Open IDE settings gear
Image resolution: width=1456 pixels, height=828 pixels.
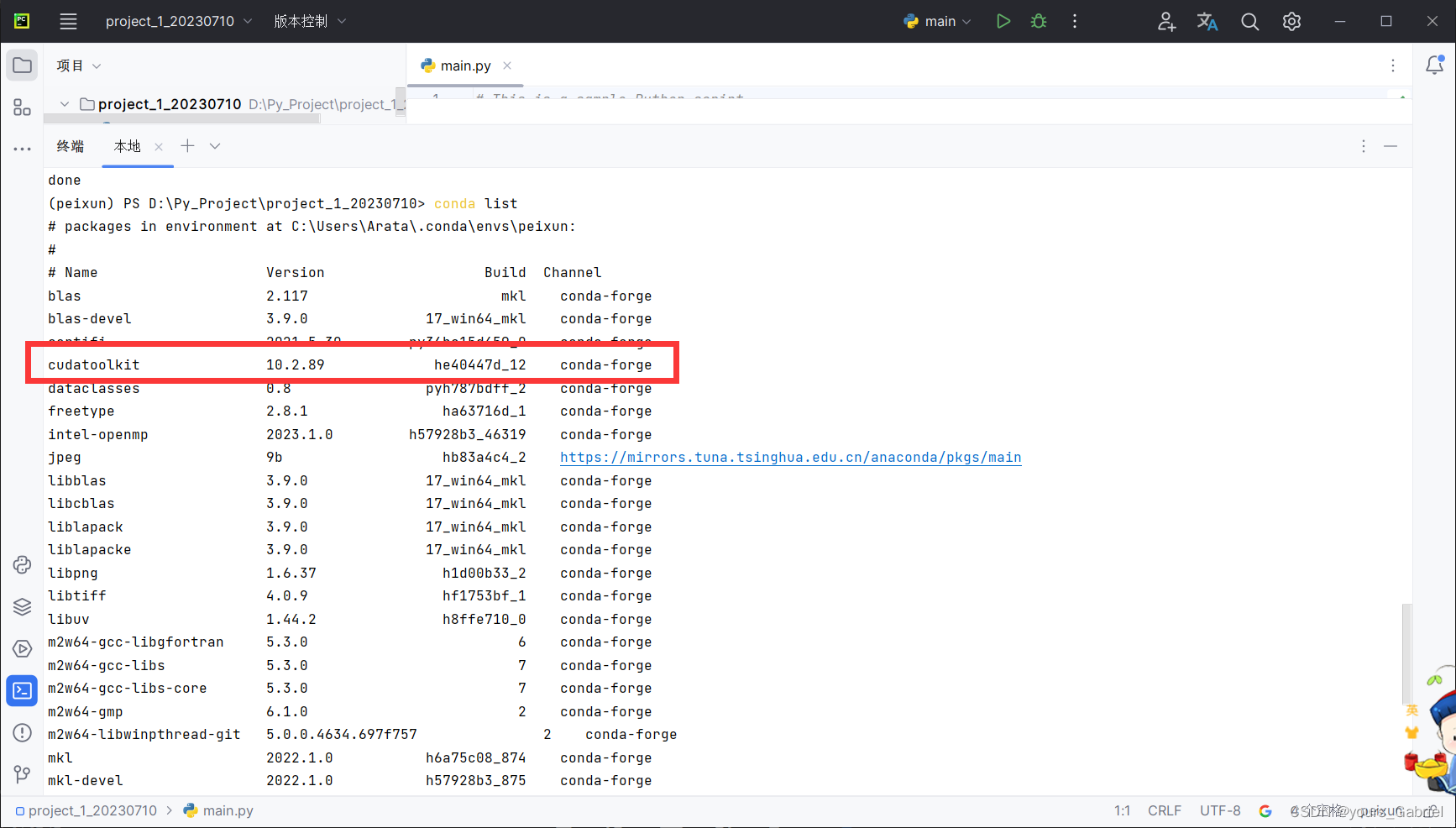tap(1291, 22)
